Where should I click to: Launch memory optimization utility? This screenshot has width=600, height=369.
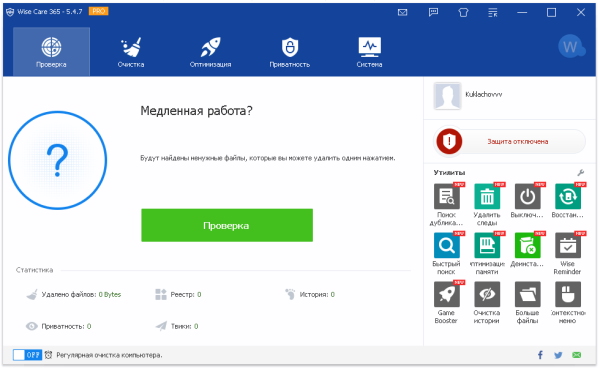pos(487,254)
